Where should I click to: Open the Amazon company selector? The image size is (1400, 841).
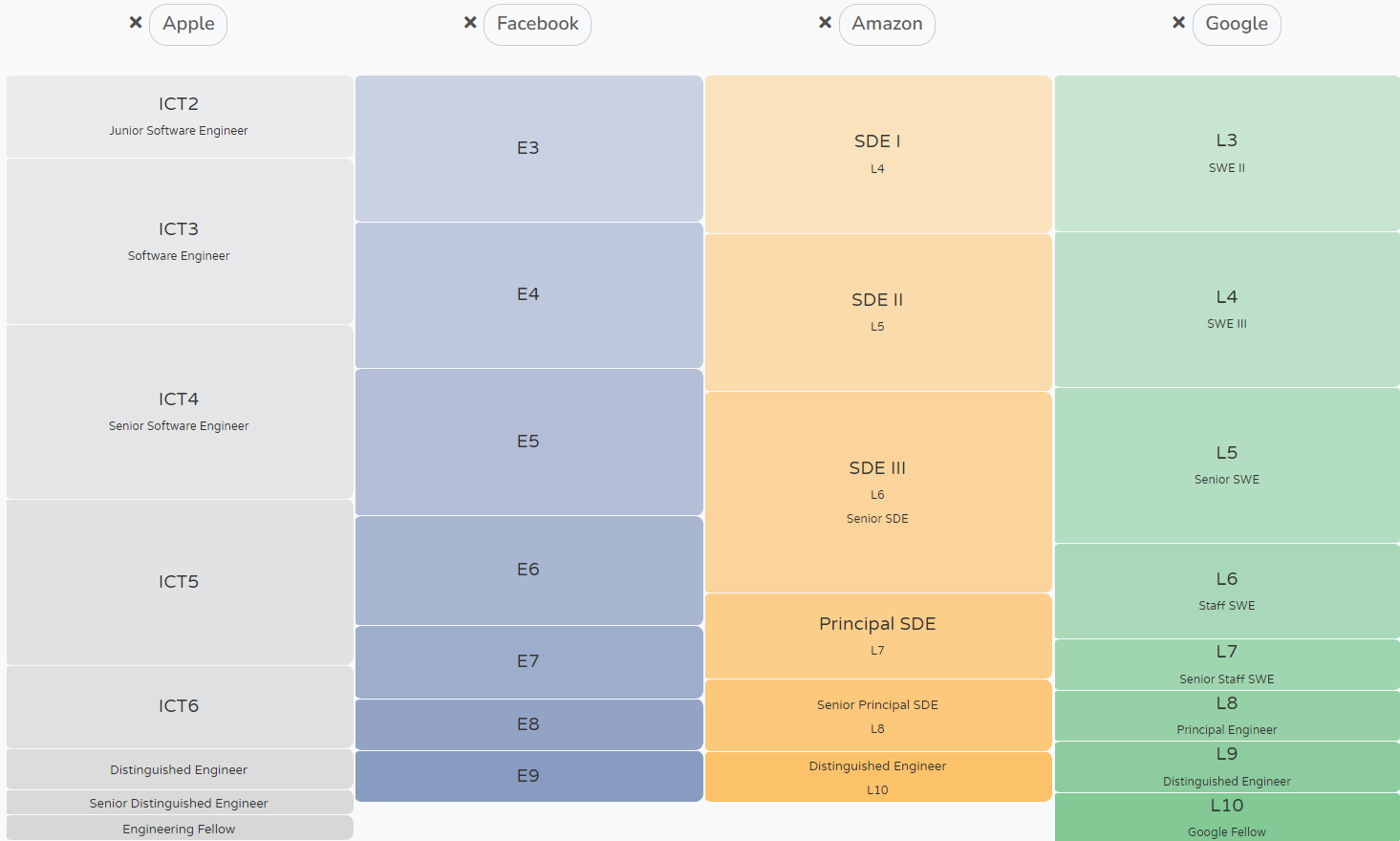(x=887, y=24)
